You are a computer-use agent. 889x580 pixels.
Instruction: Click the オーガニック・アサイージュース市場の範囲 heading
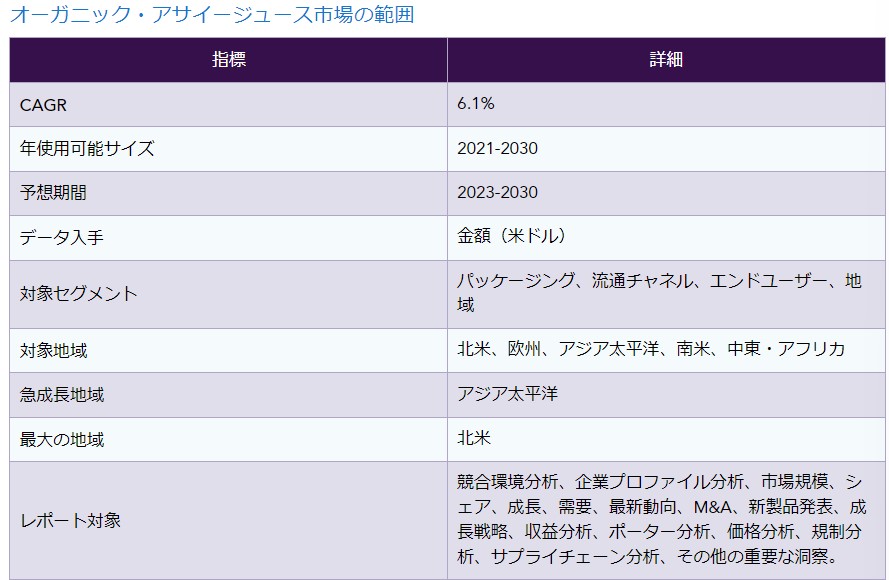[211, 15]
